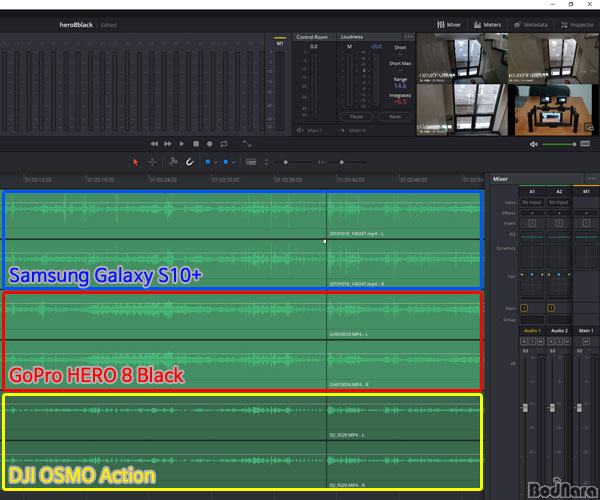Toggle the snapping magnet
The width and height of the screenshot is (600, 500).
click(x=189, y=162)
